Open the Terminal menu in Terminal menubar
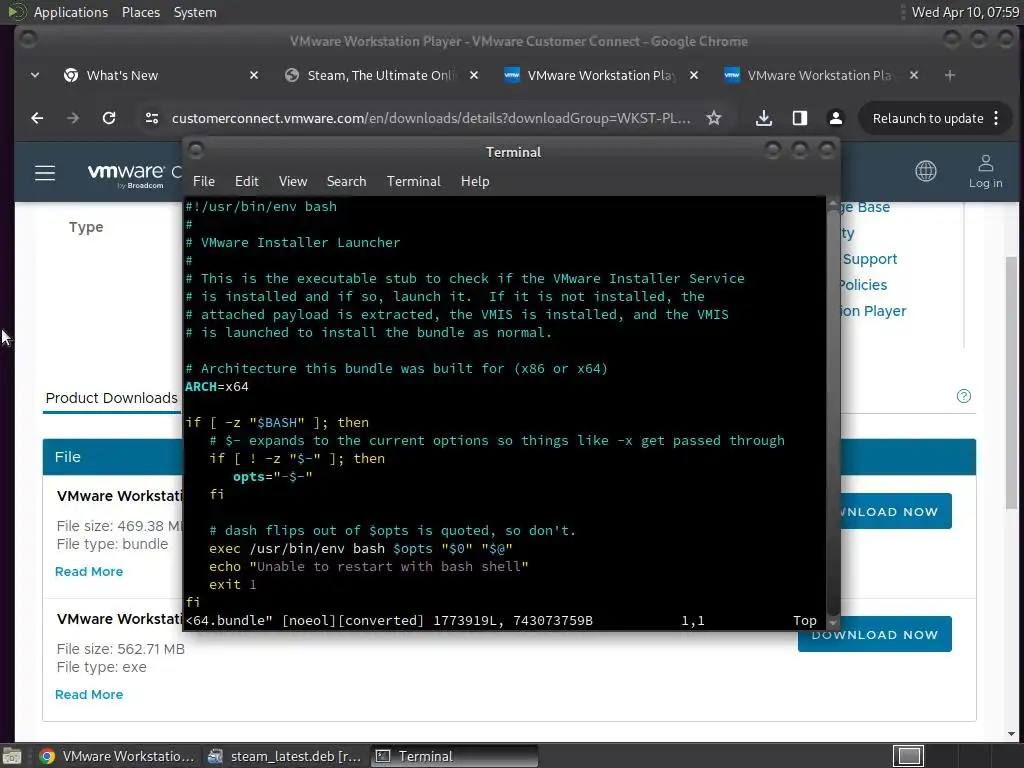 click(413, 181)
